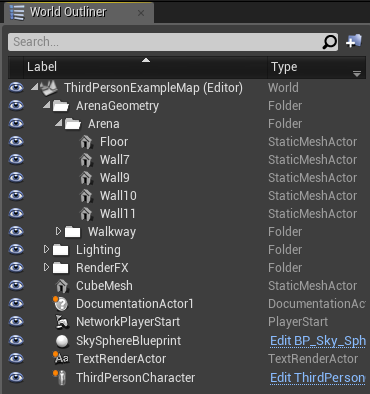Toggle visibility of Wall10
The width and height of the screenshot is (370, 394).
pyautogui.click(x=16, y=196)
